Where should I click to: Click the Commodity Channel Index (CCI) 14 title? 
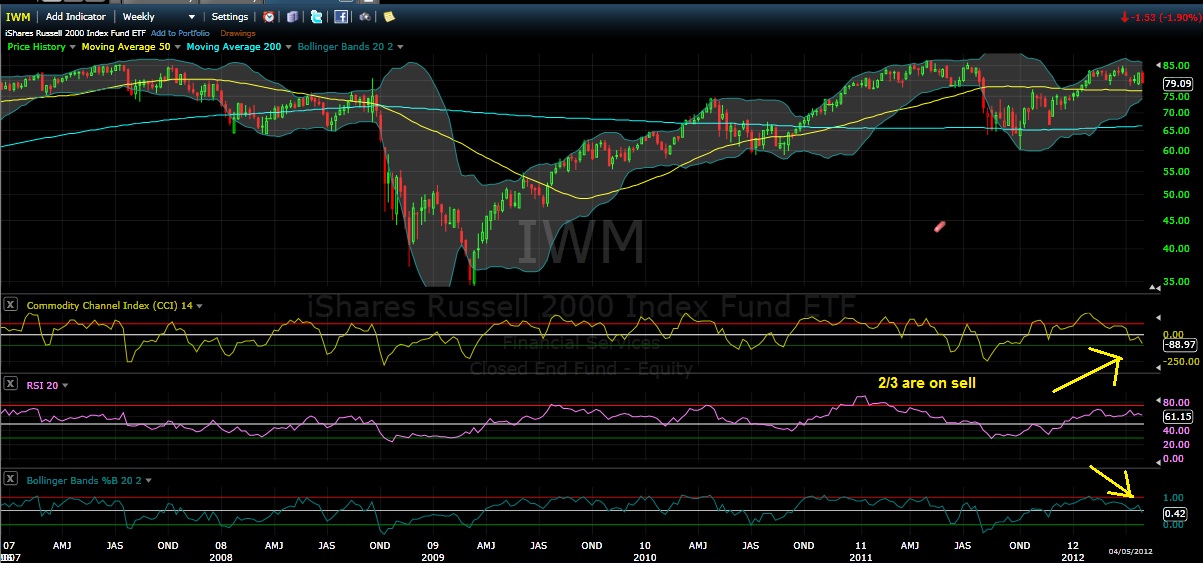110,305
